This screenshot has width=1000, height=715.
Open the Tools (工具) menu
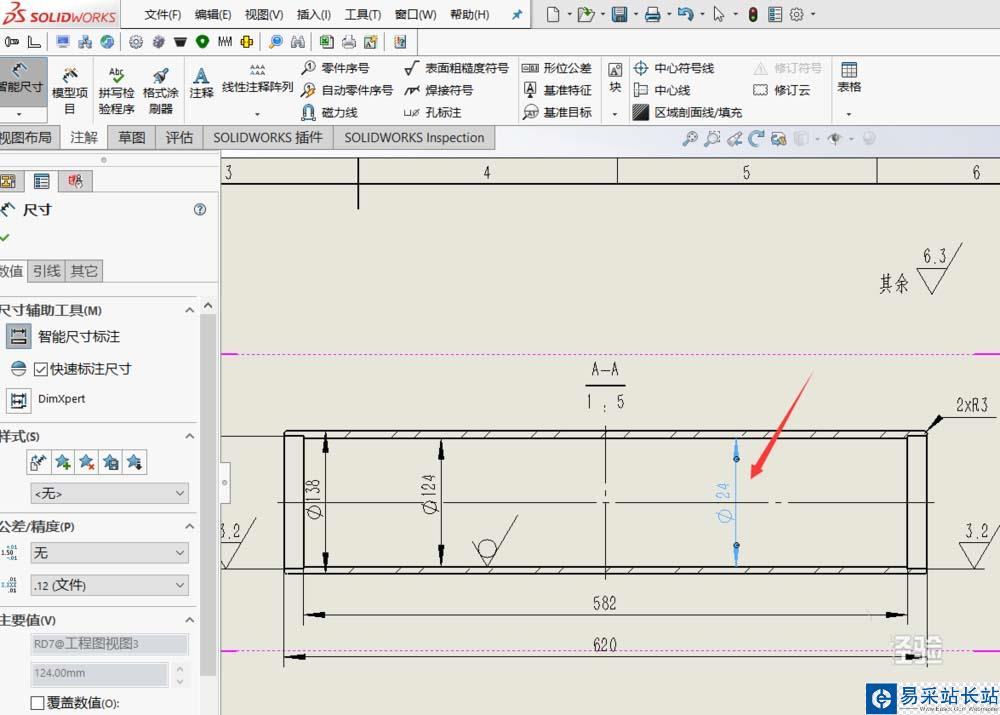point(362,15)
